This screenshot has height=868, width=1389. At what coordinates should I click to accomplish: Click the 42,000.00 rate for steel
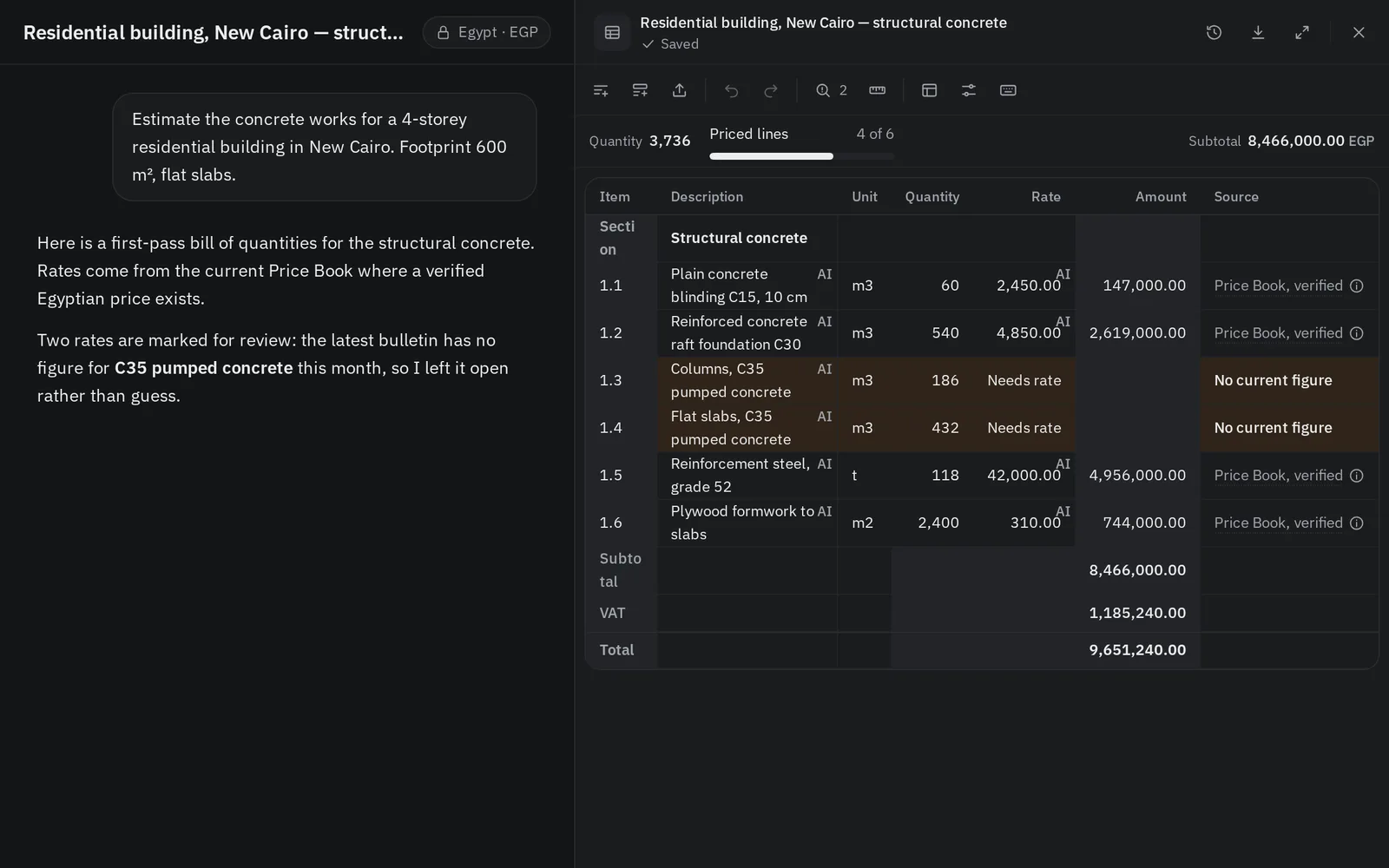click(1024, 476)
